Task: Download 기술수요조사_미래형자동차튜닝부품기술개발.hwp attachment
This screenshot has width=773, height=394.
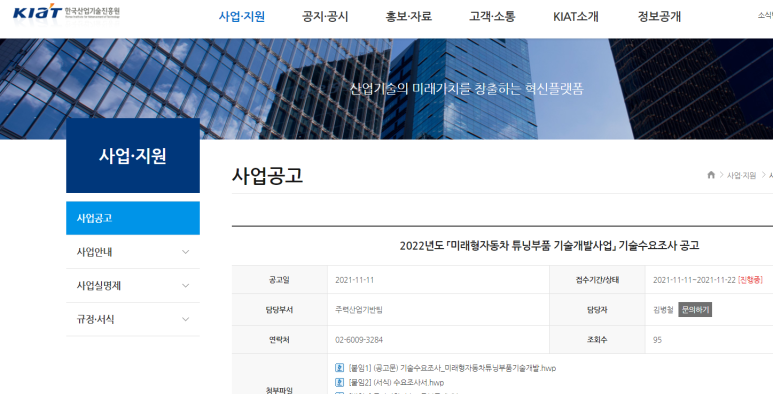Action: pos(452,368)
